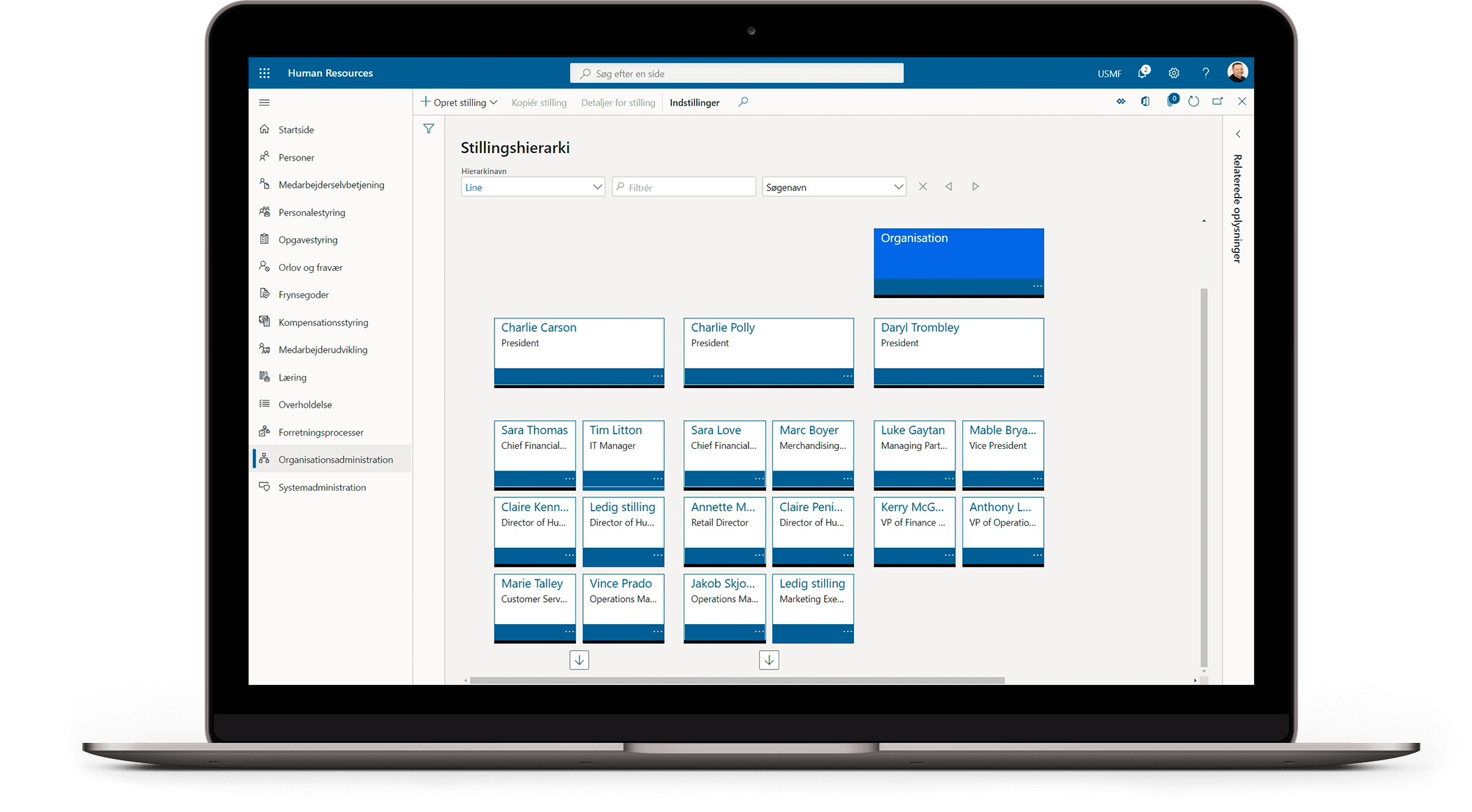
Task: Click the help question mark icon
Action: coord(1205,73)
